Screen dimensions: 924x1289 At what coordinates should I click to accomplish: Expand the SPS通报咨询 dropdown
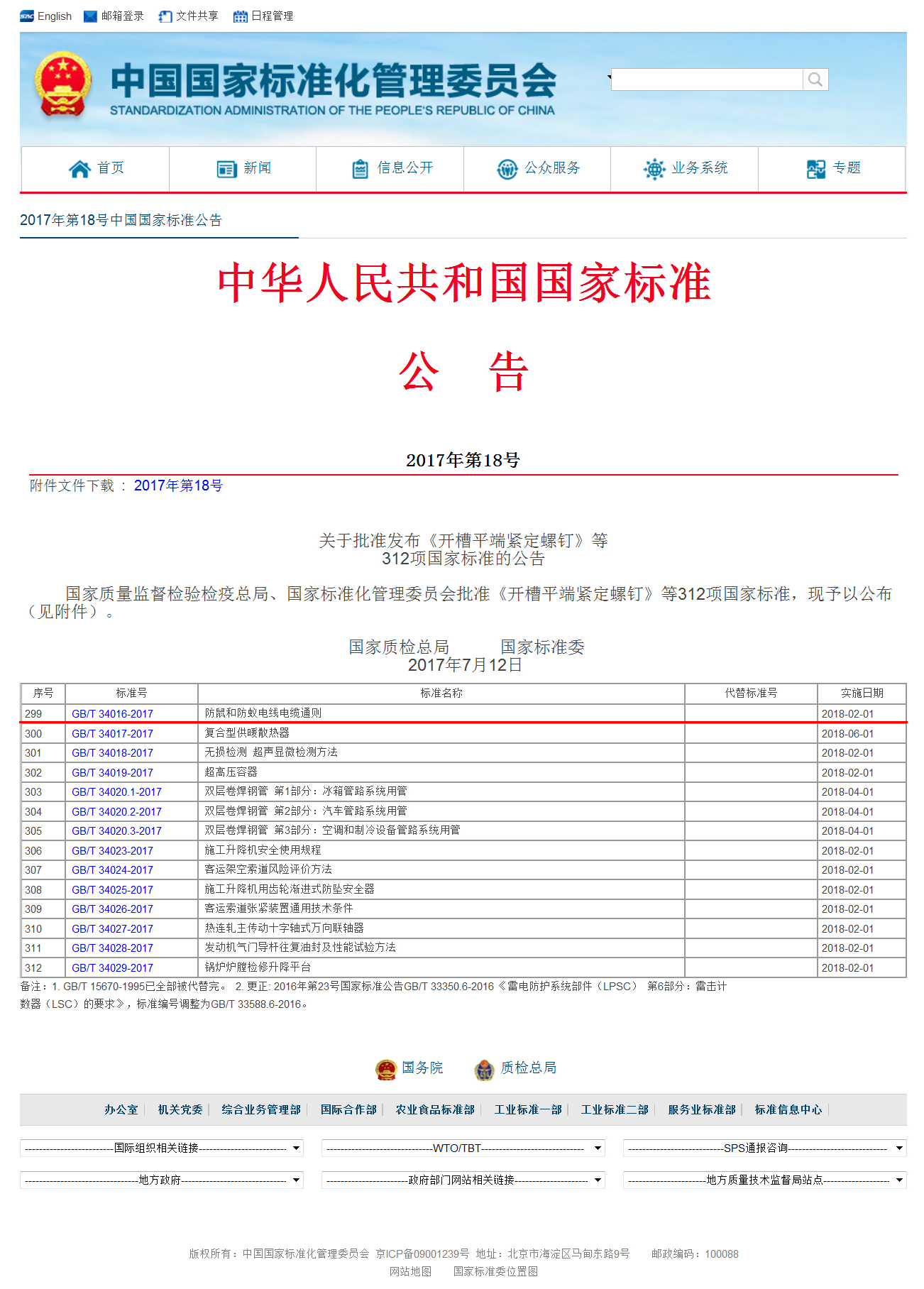pyautogui.click(x=765, y=1148)
